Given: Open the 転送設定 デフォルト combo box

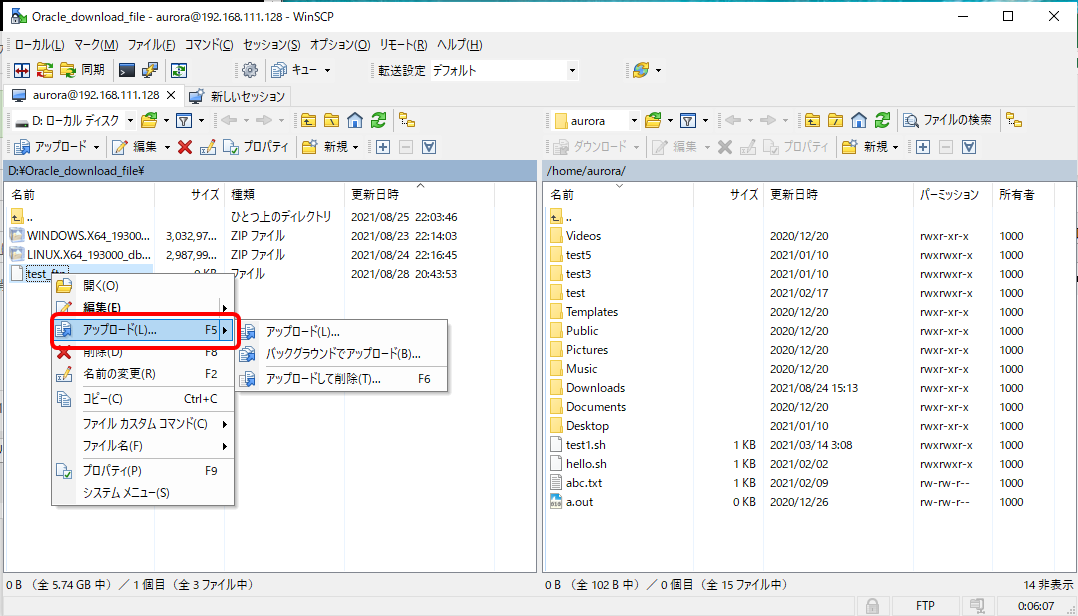Looking at the screenshot, I should pos(504,70).
